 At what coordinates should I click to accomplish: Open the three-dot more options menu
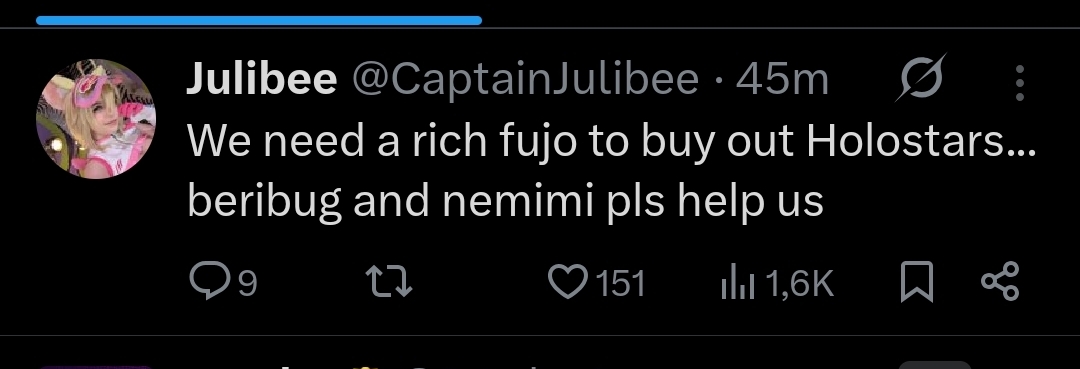[1020, 83]
